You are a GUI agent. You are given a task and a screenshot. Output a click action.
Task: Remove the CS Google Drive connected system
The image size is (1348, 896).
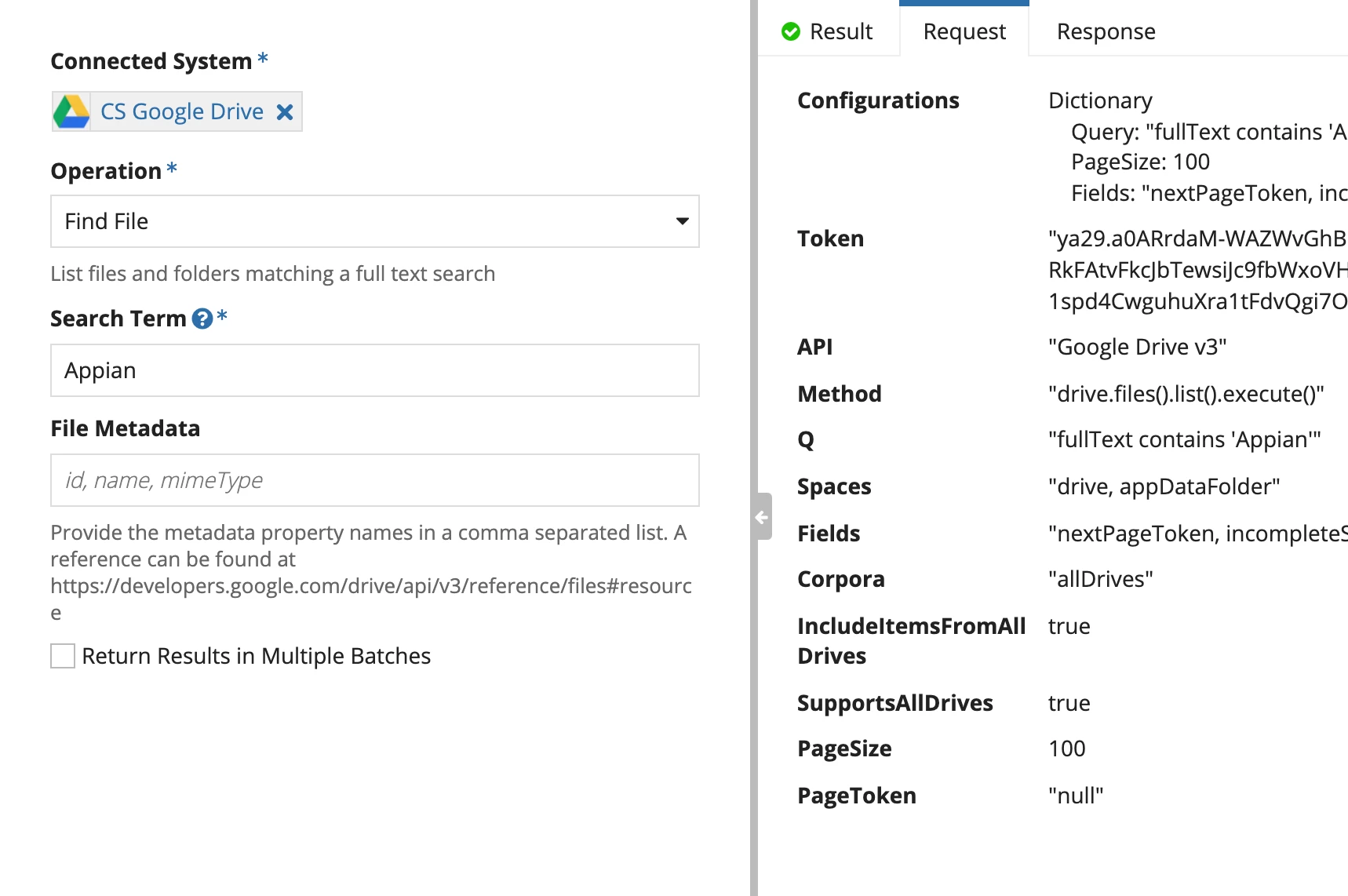[x=285, y=112]
